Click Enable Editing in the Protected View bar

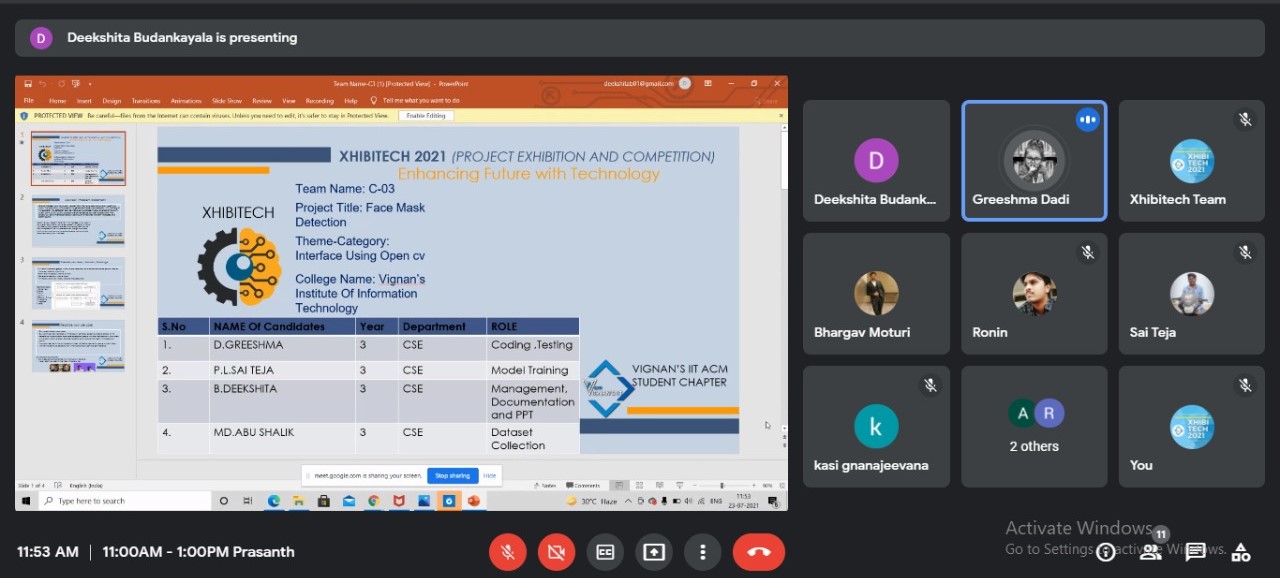pos(426,116)
